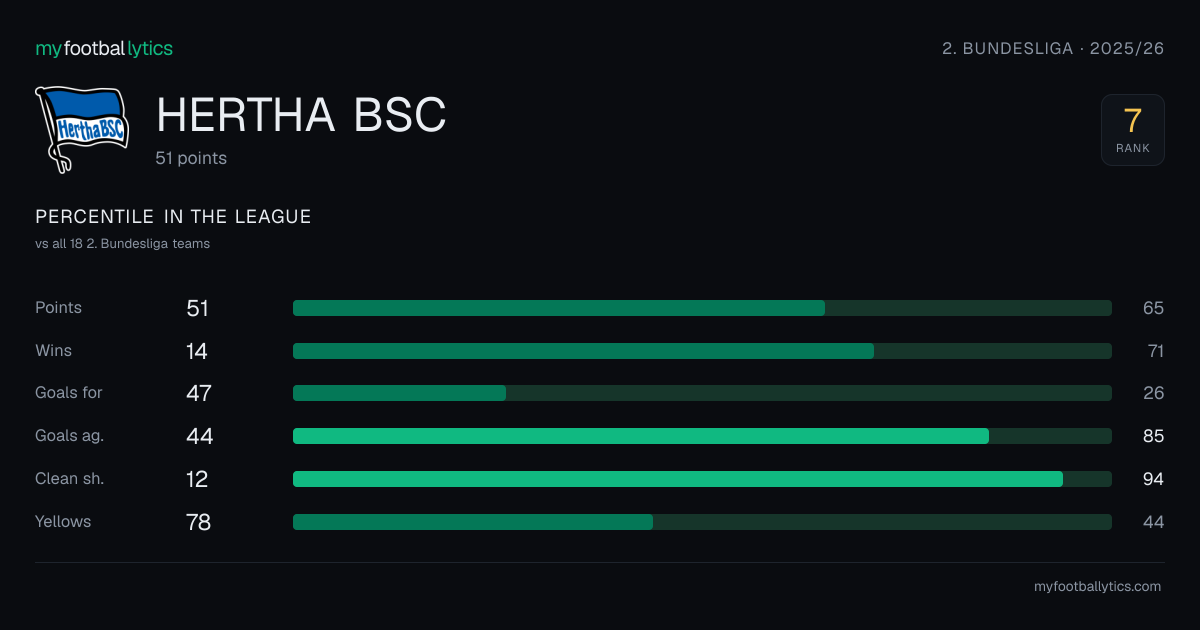The width and height of the screenshot is (1200, 630).
Task: Click the Clean sh. row label
Action: [70, 479]
